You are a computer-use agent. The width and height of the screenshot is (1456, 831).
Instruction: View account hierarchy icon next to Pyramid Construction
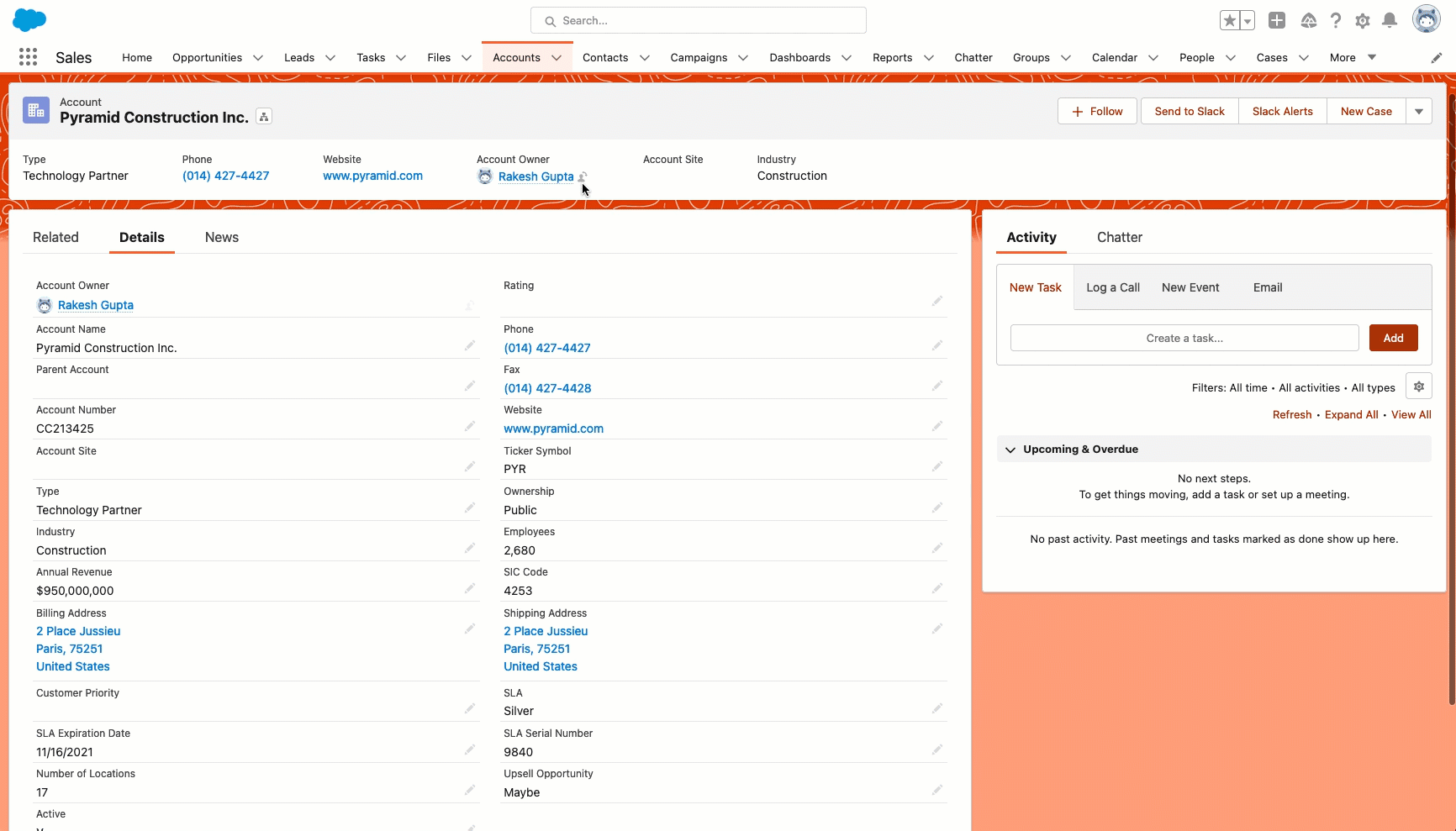(x=264, y=117)
